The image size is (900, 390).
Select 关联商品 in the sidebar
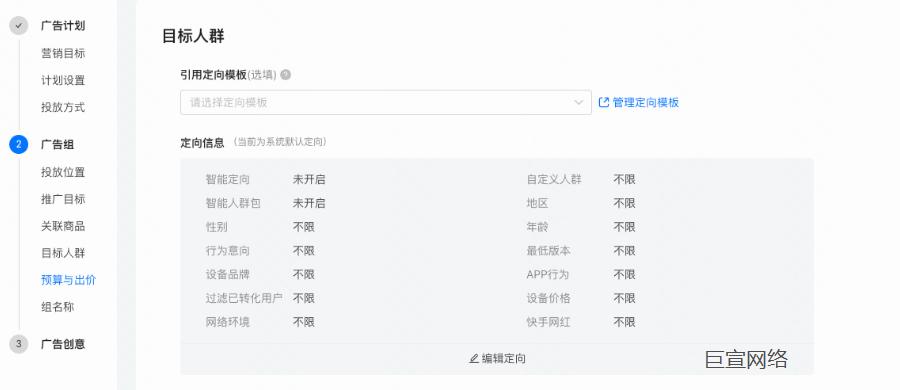click(x=63, y=226)
